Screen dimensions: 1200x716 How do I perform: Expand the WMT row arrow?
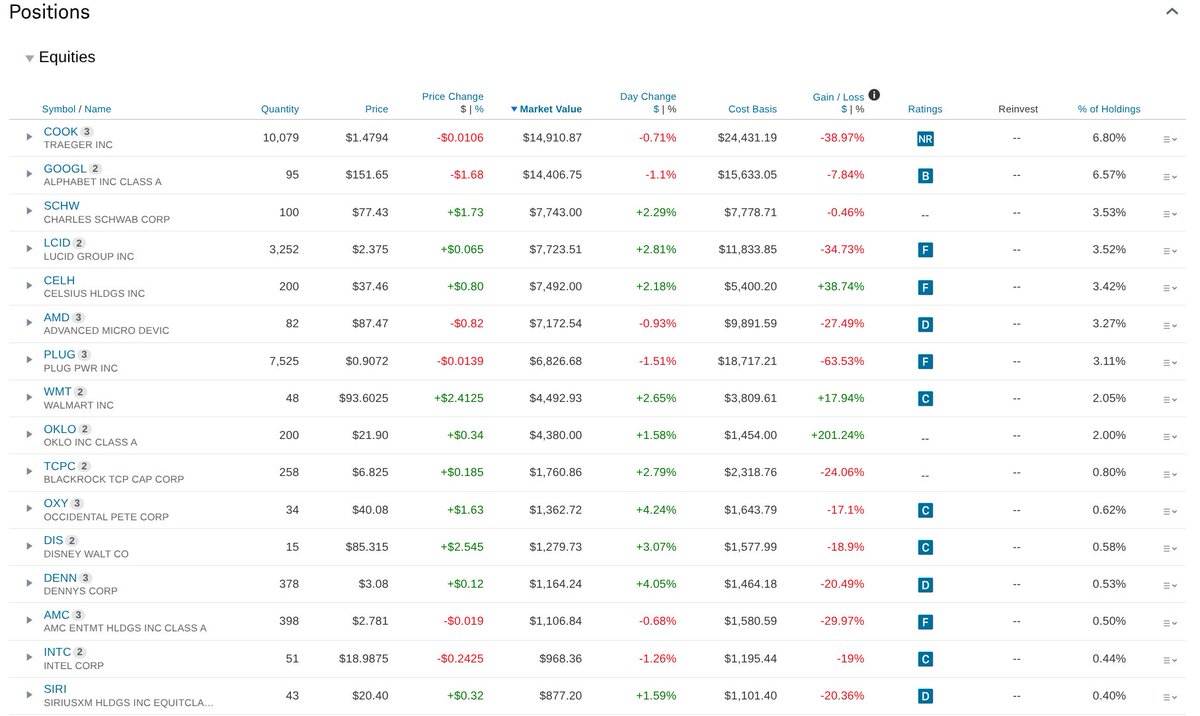pyautogui.click(x=30, y=398)
